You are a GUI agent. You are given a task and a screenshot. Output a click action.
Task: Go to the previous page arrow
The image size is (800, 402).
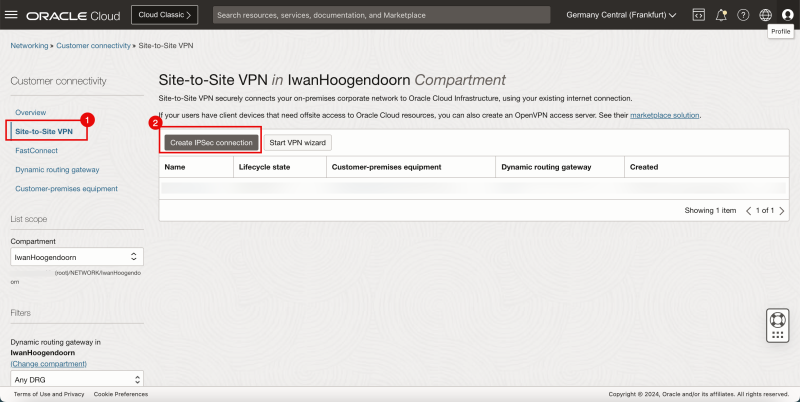coord(749,211)
